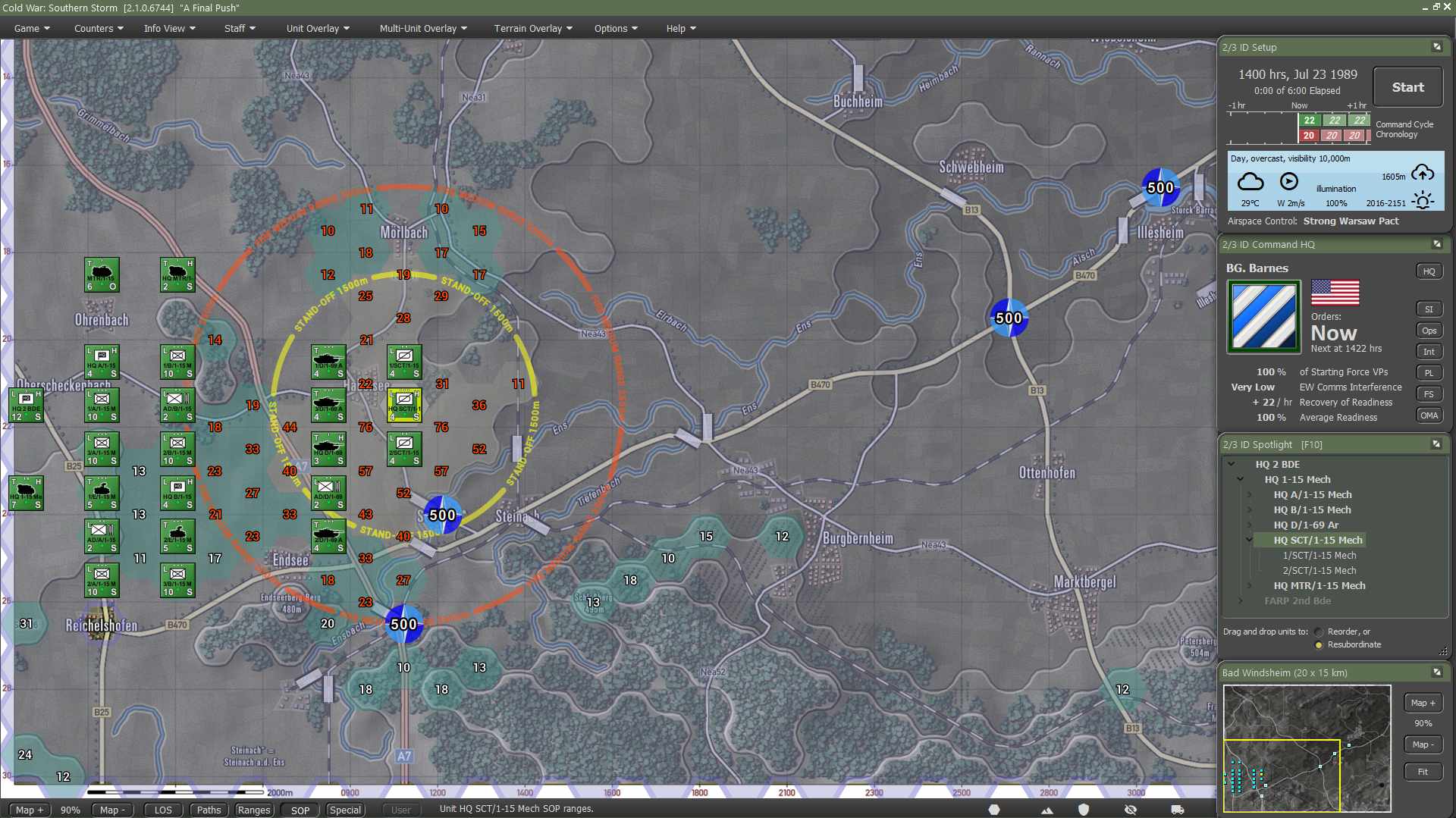The height and width of the screenshot is (818, 1456).
Task: Expand the HQ B/1-15 Mech node
Action: pyautogui.click(x=1250, y=509)
